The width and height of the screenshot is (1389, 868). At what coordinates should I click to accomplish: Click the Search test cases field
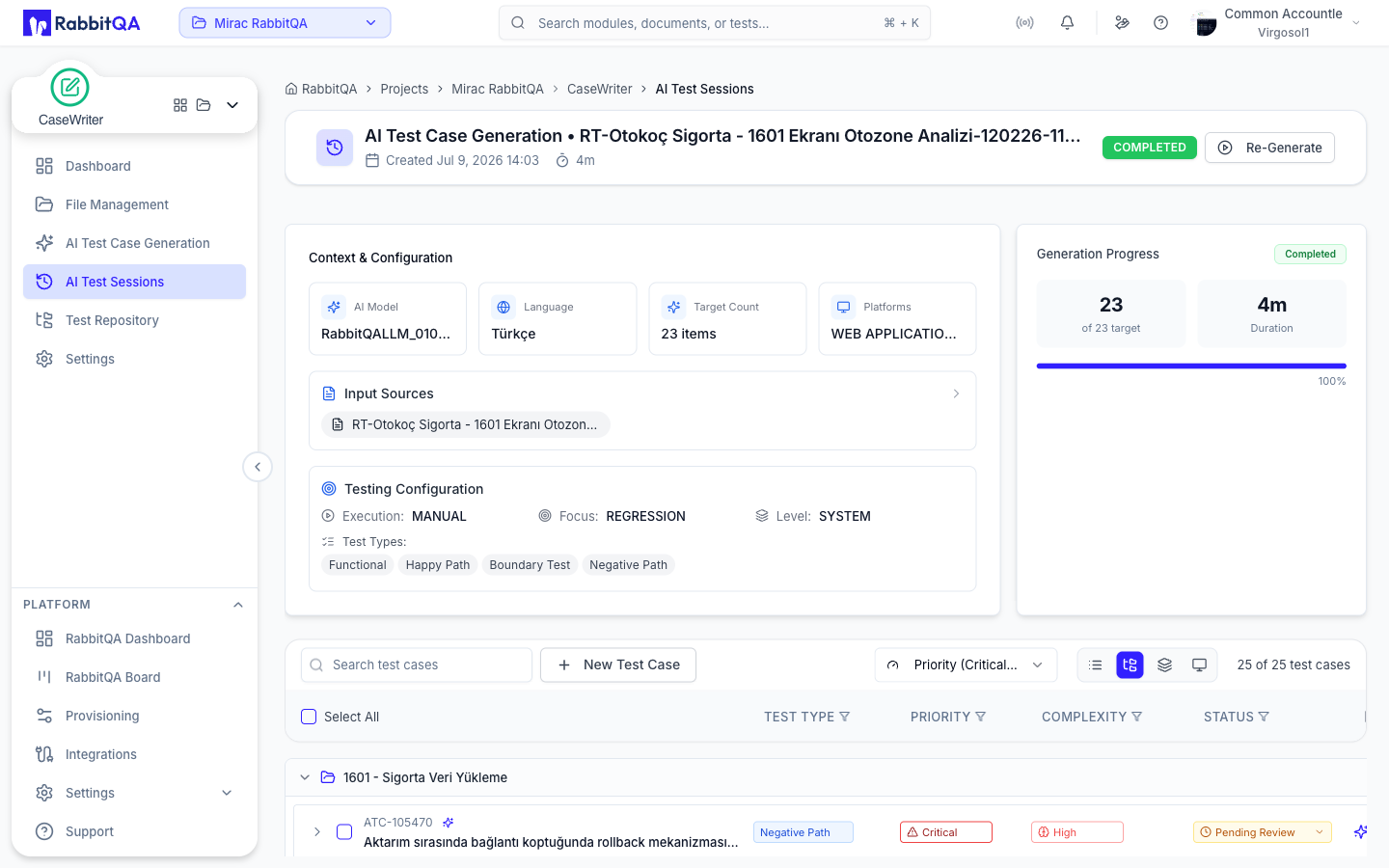417,665
